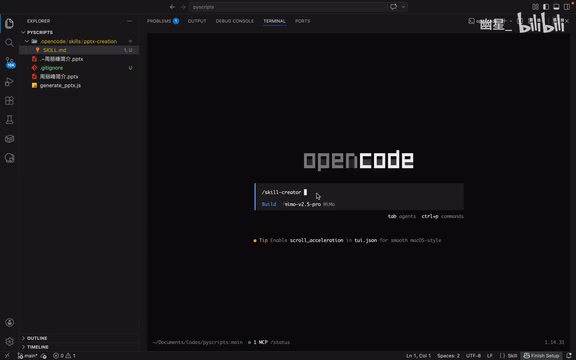Toggle the primary side bar visibility
The width and height of the screenshot is (576, 360).
(546, 7)
